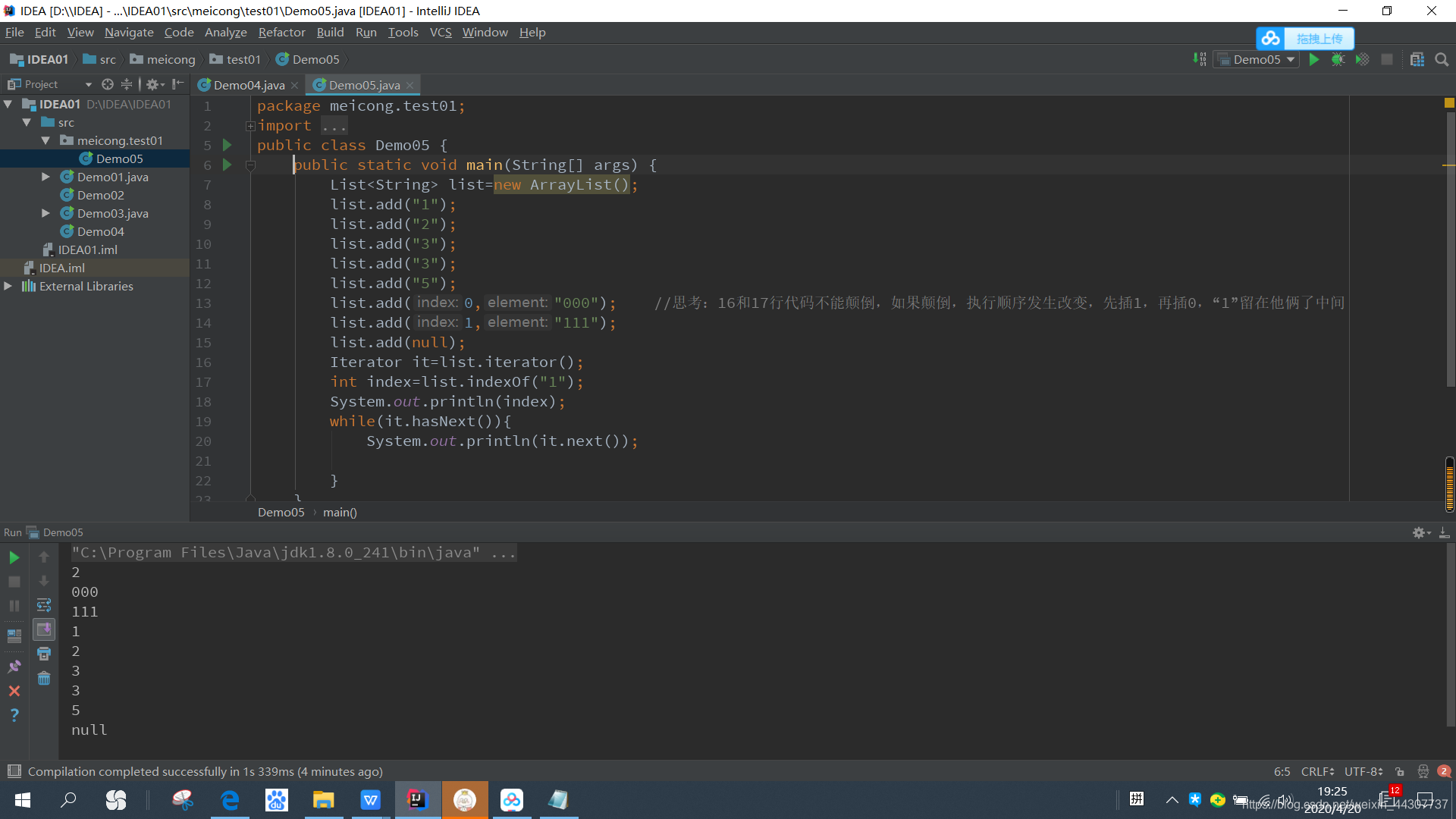The image size is (1456, 819).
Task: Click the toolbar Stop square icon
Action: pos(1387,59)
